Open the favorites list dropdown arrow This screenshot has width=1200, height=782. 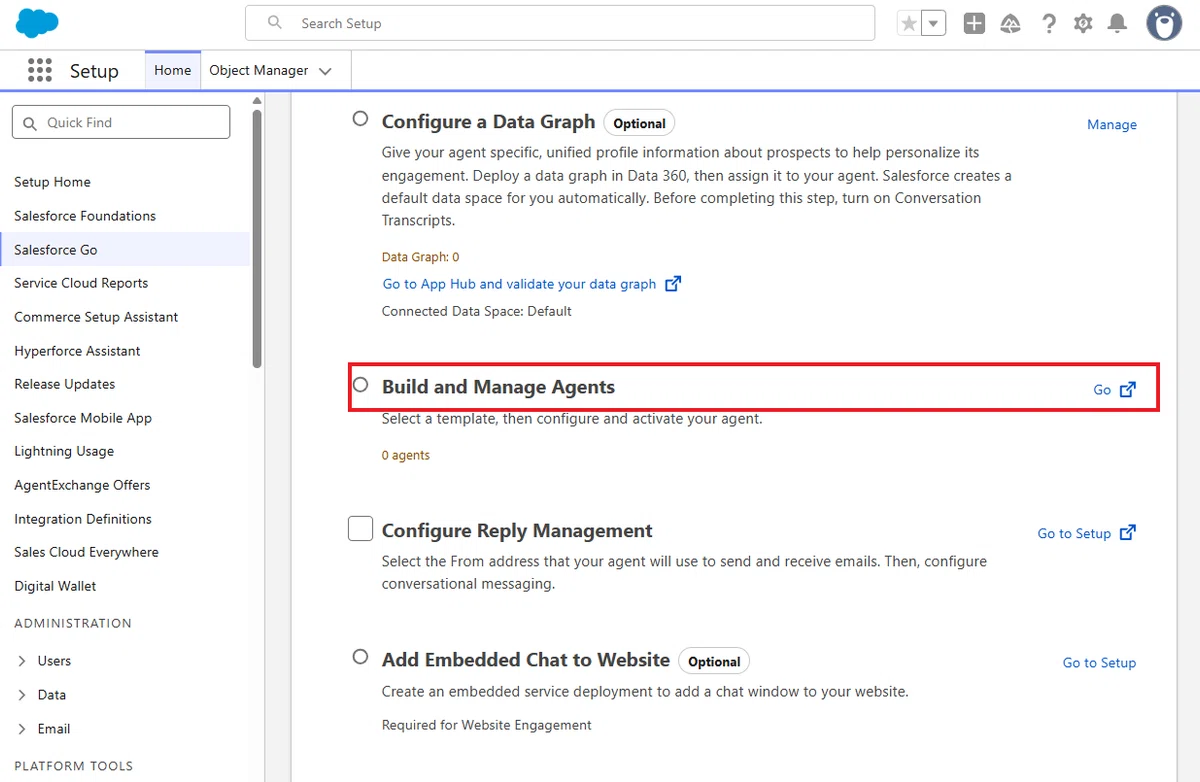934,23
